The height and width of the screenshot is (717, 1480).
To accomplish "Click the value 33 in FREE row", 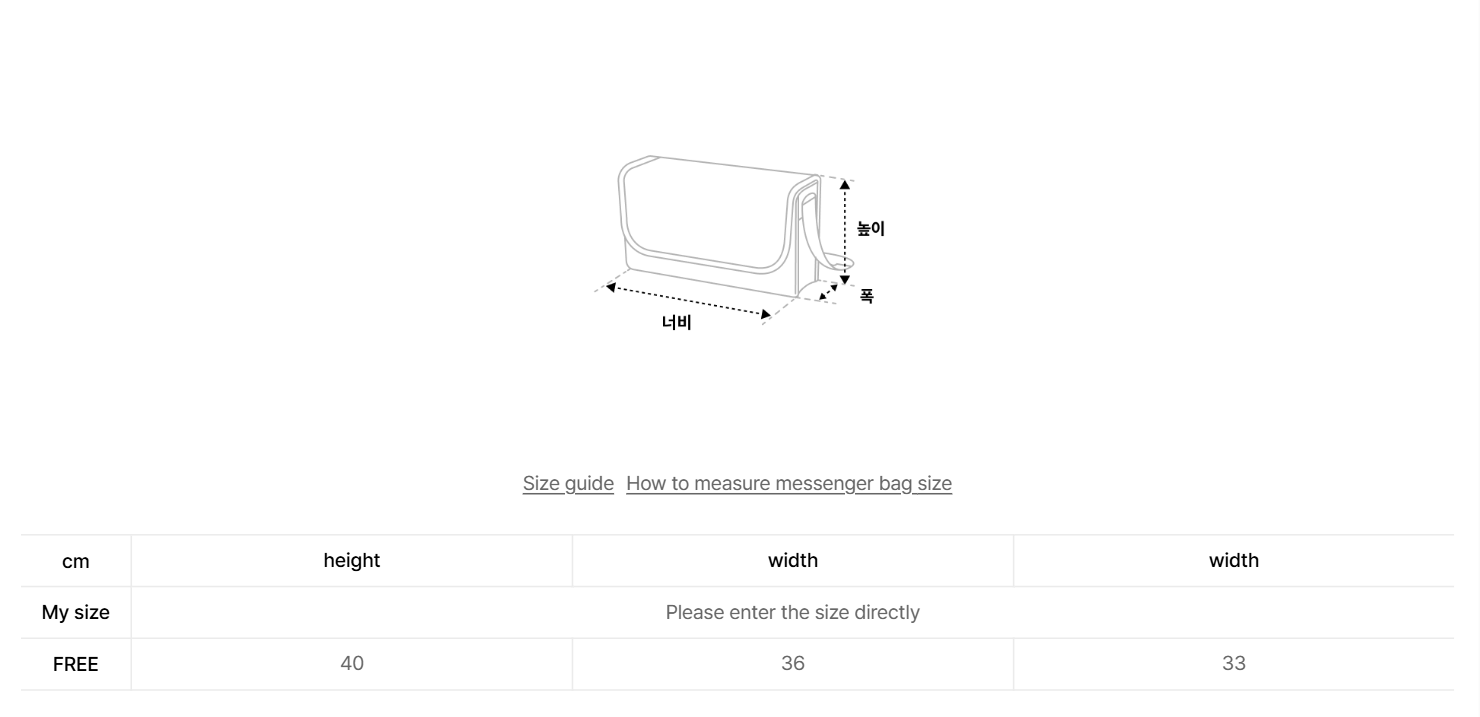I will click(x=1233, y=664).
